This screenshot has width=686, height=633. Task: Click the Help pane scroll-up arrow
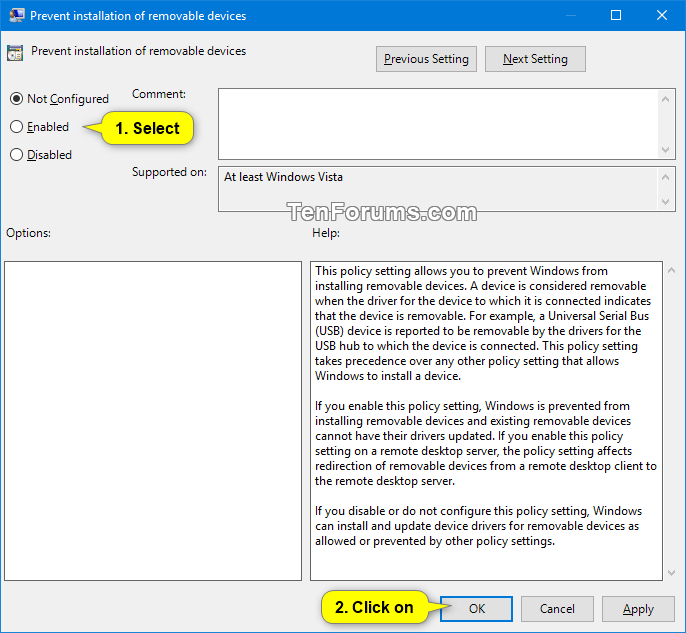672,271
